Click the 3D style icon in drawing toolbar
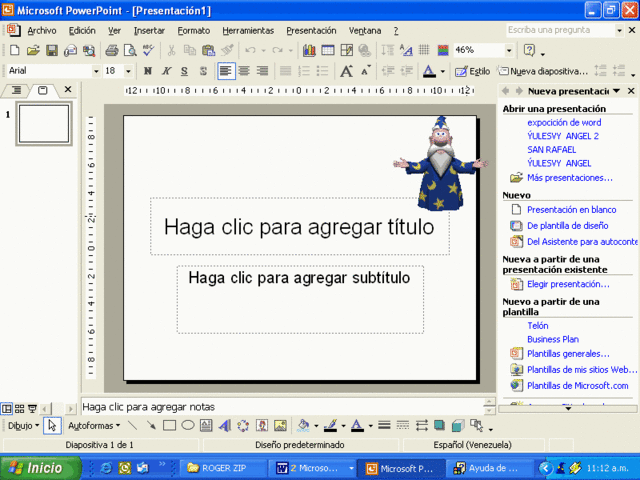The width and height of the screenshot is (640, 480). pos(458,426)
